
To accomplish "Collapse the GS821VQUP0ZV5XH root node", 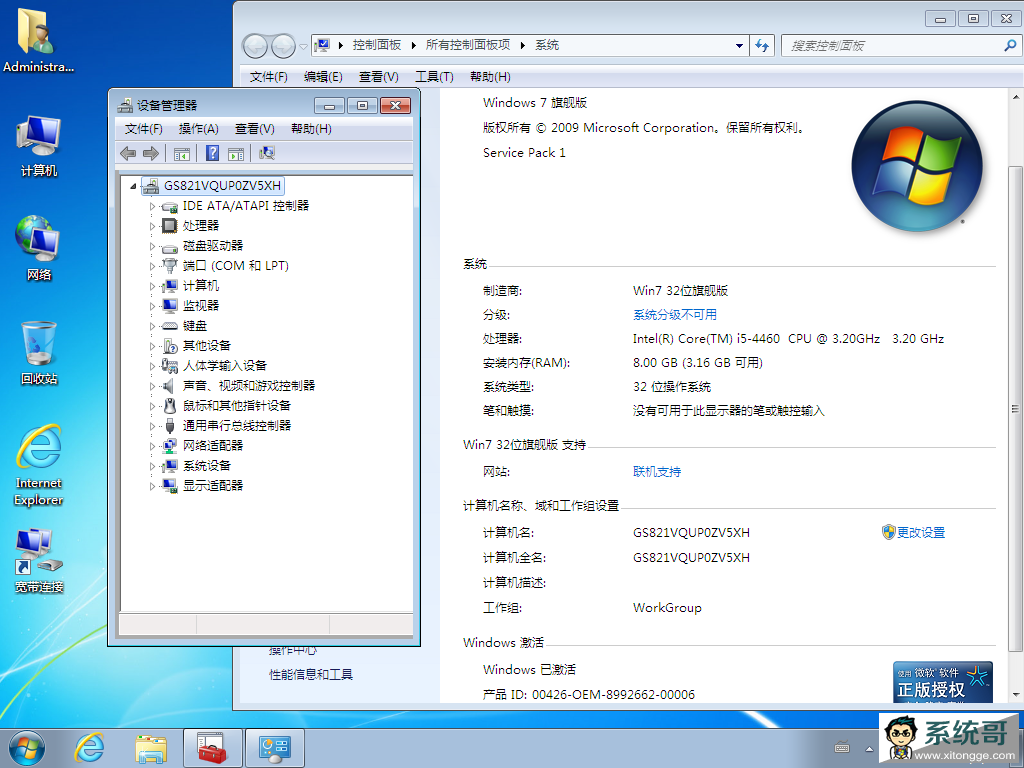I will tap(133, 186).
